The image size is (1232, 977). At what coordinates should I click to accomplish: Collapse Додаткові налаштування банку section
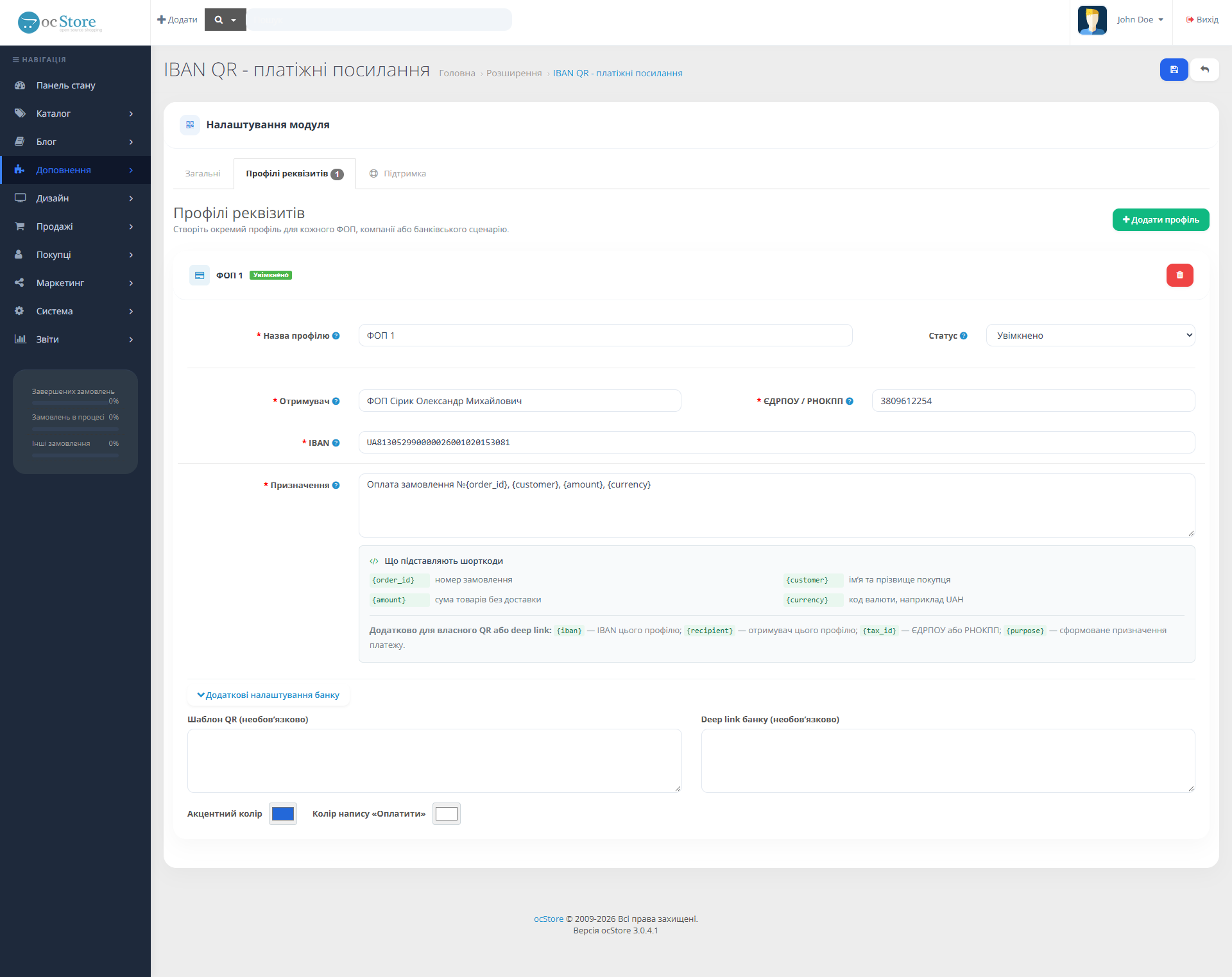tap(268, 695)
